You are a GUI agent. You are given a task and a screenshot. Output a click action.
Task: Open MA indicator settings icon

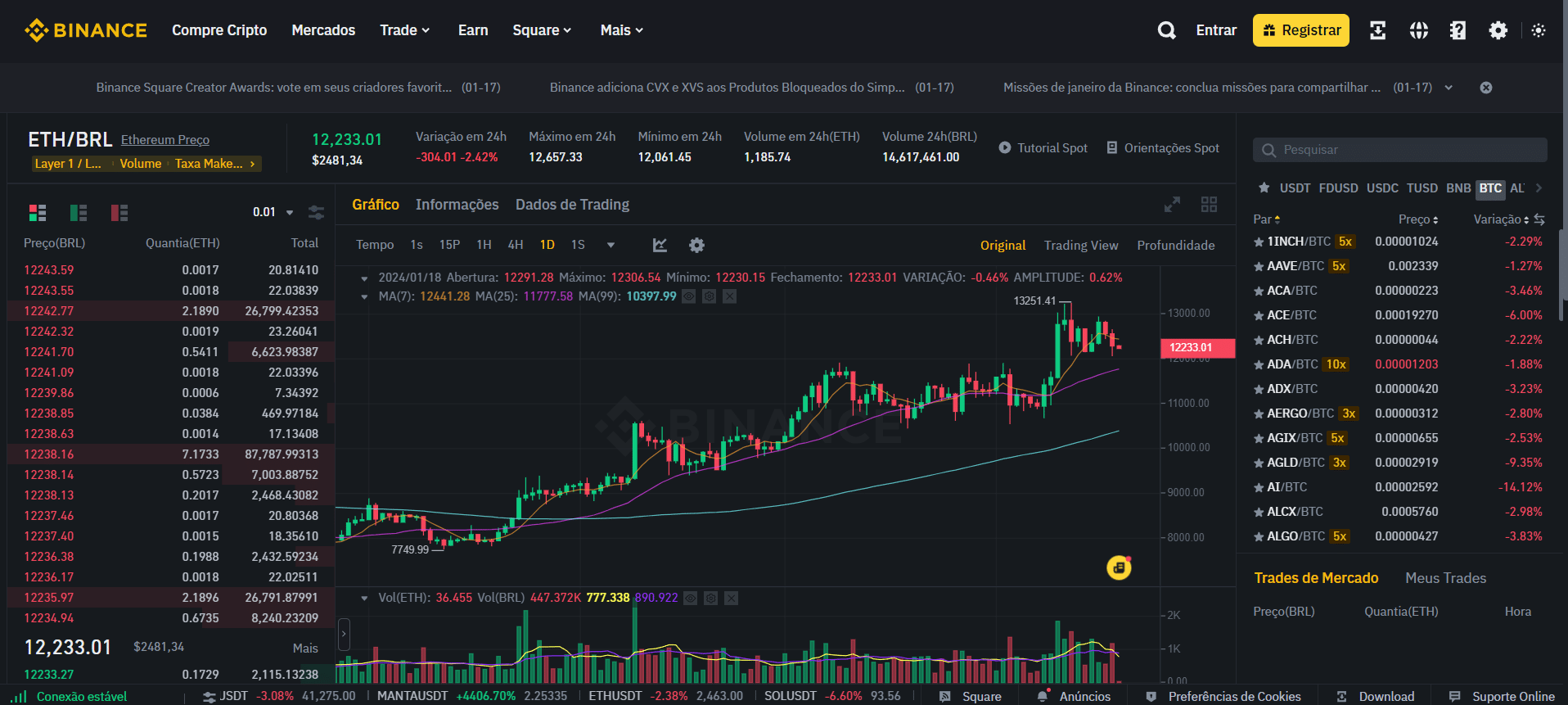click(710, 296)
